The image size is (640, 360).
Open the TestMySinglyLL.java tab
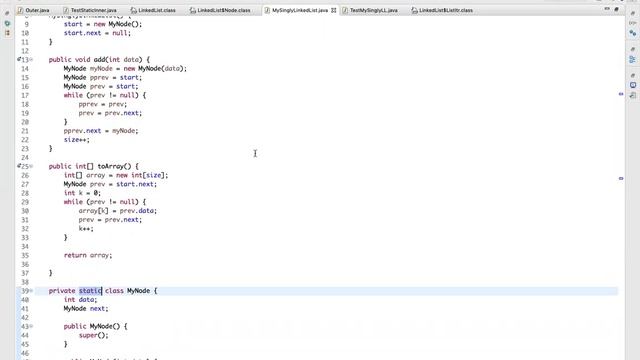(x=370, y=10)
